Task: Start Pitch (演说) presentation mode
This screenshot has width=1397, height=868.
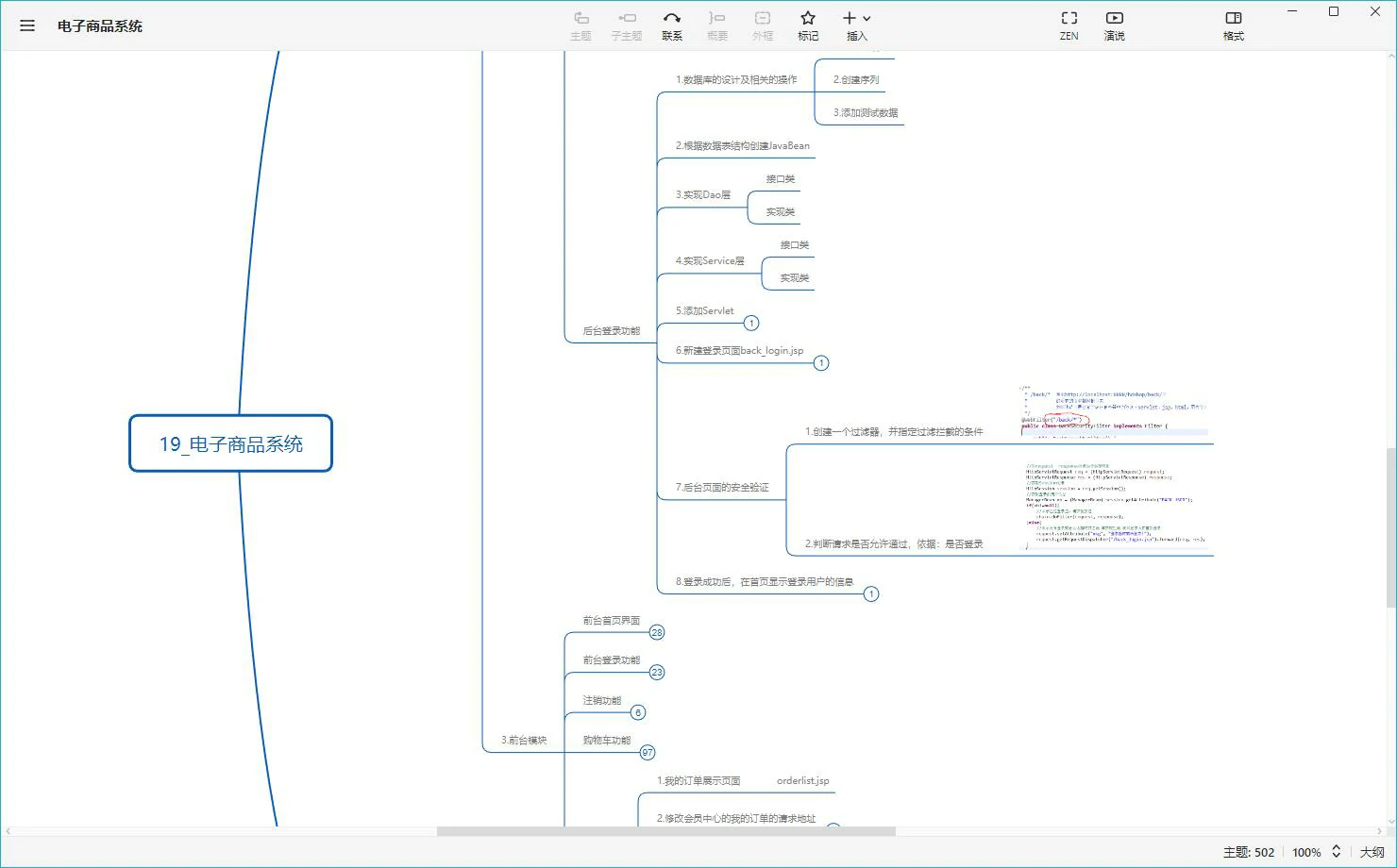Action: click(x=1114, y=25)
